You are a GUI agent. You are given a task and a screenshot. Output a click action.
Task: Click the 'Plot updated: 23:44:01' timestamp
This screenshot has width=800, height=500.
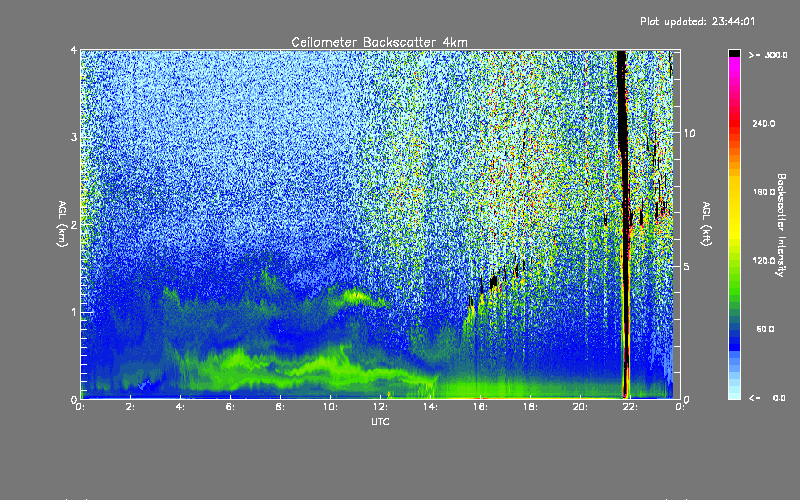coord(697,21)
